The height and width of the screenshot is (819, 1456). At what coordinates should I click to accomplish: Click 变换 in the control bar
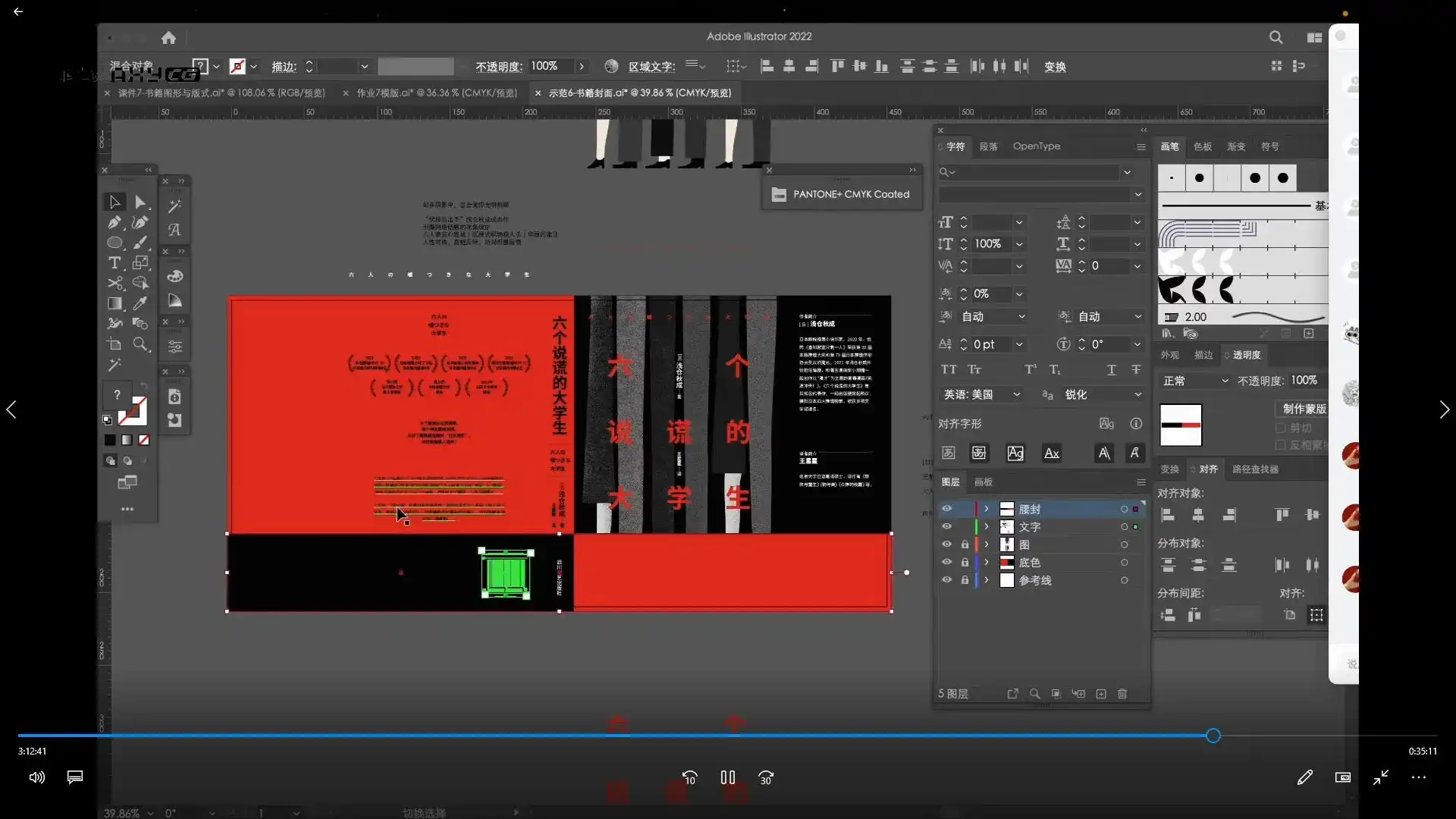[1055, 67]
